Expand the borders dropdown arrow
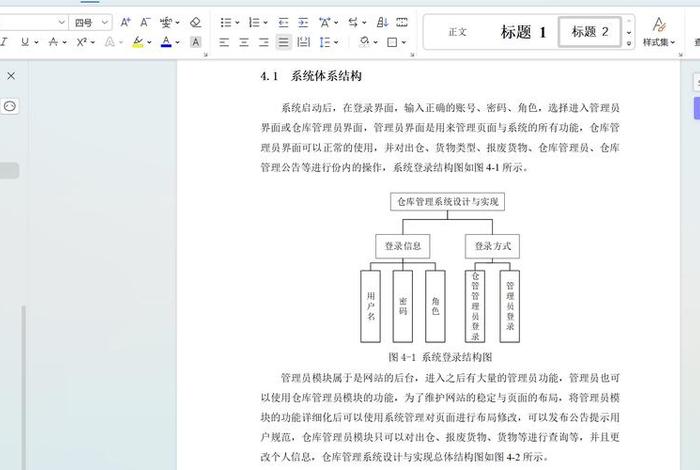 click(404, 42)
